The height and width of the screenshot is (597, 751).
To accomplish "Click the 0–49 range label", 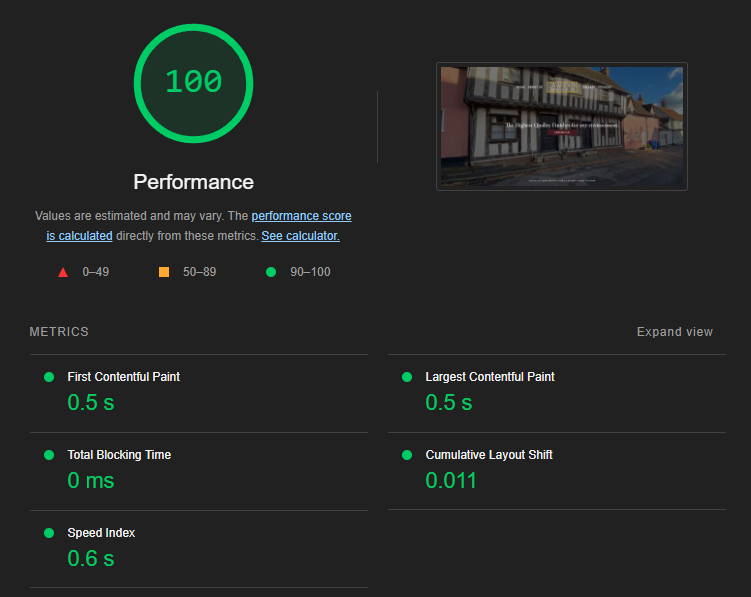I will pyautogui.click(x=96, y=272).
